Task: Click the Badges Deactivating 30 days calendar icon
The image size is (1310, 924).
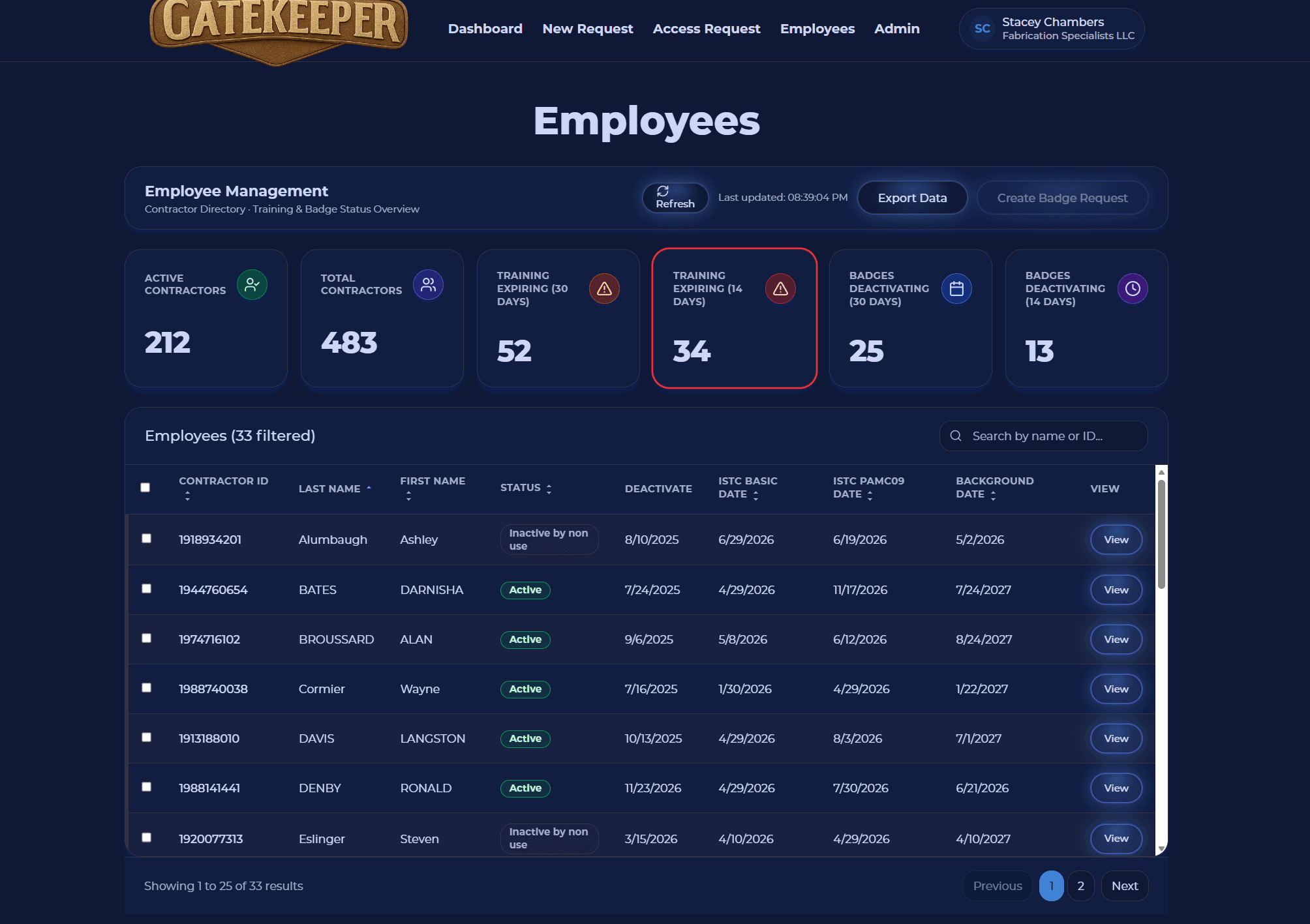Action: pos(956,288)
